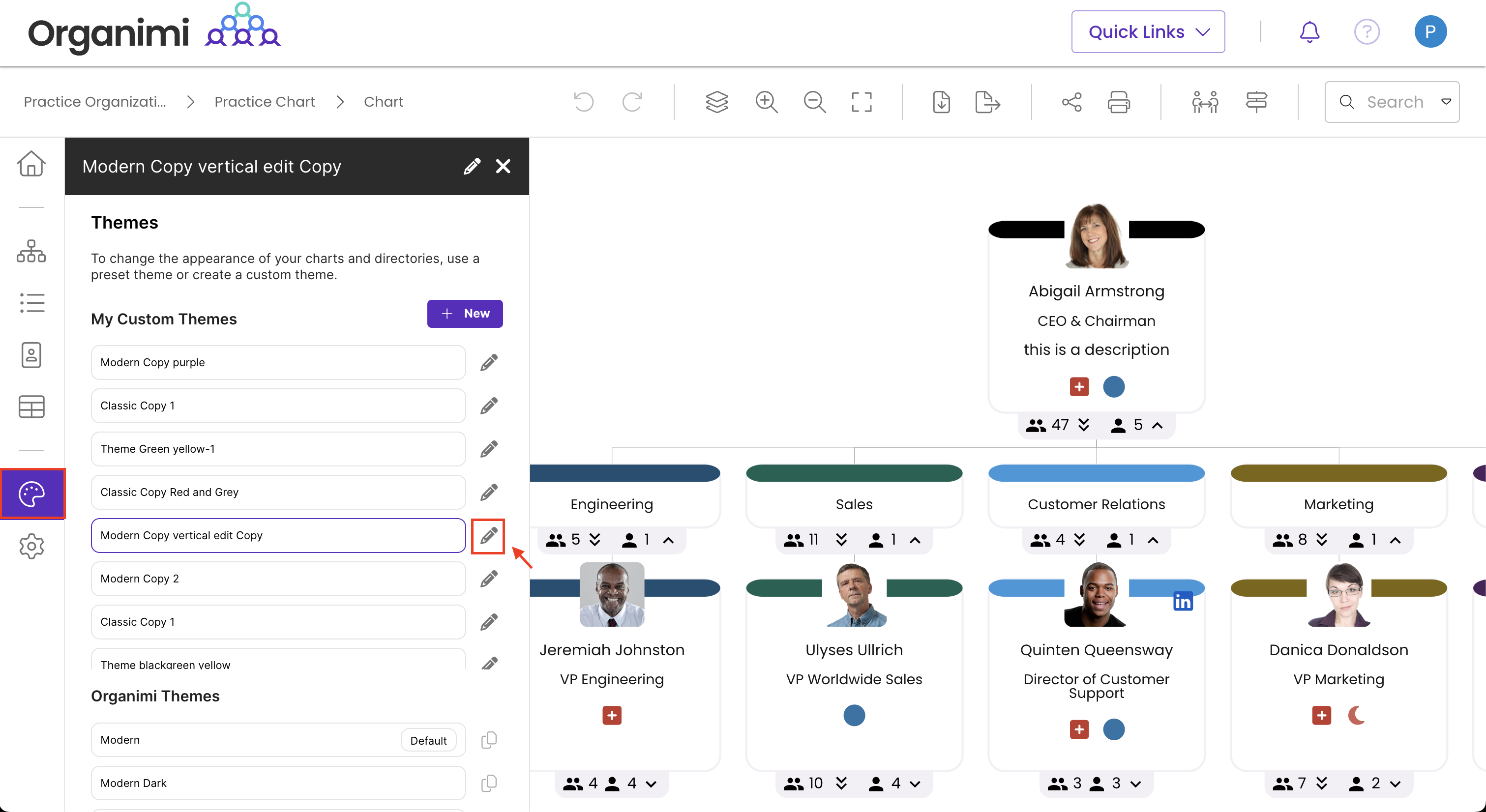Select the Modern Dark theme

coord(278,783)
